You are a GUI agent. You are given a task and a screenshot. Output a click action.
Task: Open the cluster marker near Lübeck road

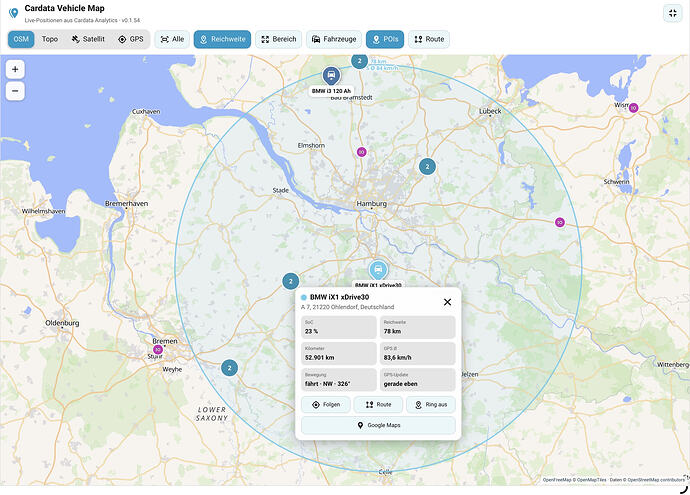tap(427, 166)
